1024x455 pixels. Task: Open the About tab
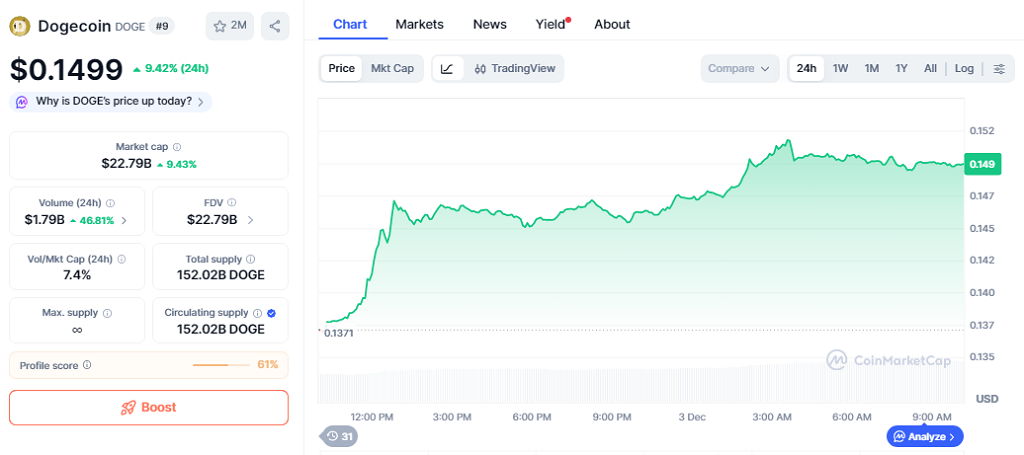(x=612, y=25)
